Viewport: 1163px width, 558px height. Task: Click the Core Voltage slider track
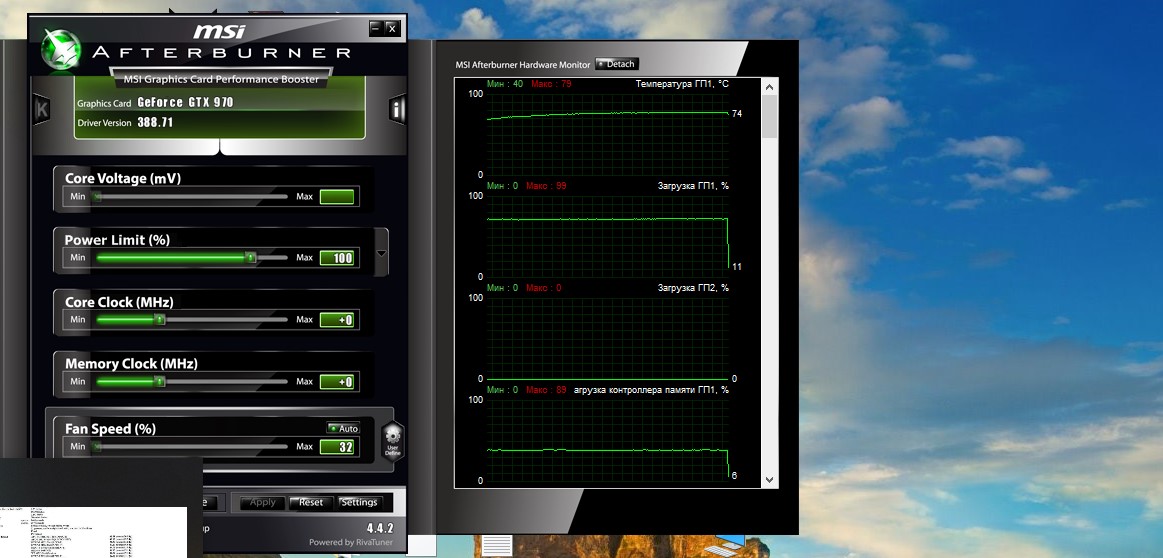pyautogui.click(x=191, y=197)
